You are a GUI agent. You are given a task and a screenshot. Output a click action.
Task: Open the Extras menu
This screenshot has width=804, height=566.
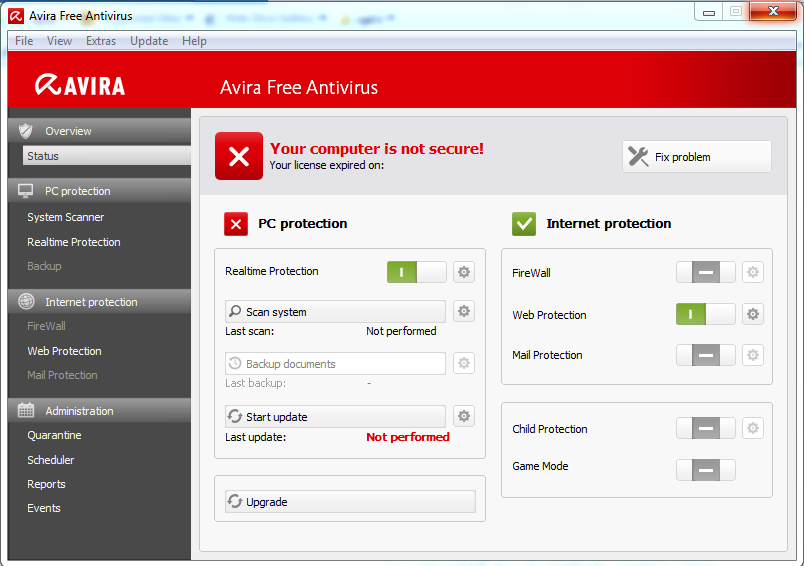click(x=101, y=41)
